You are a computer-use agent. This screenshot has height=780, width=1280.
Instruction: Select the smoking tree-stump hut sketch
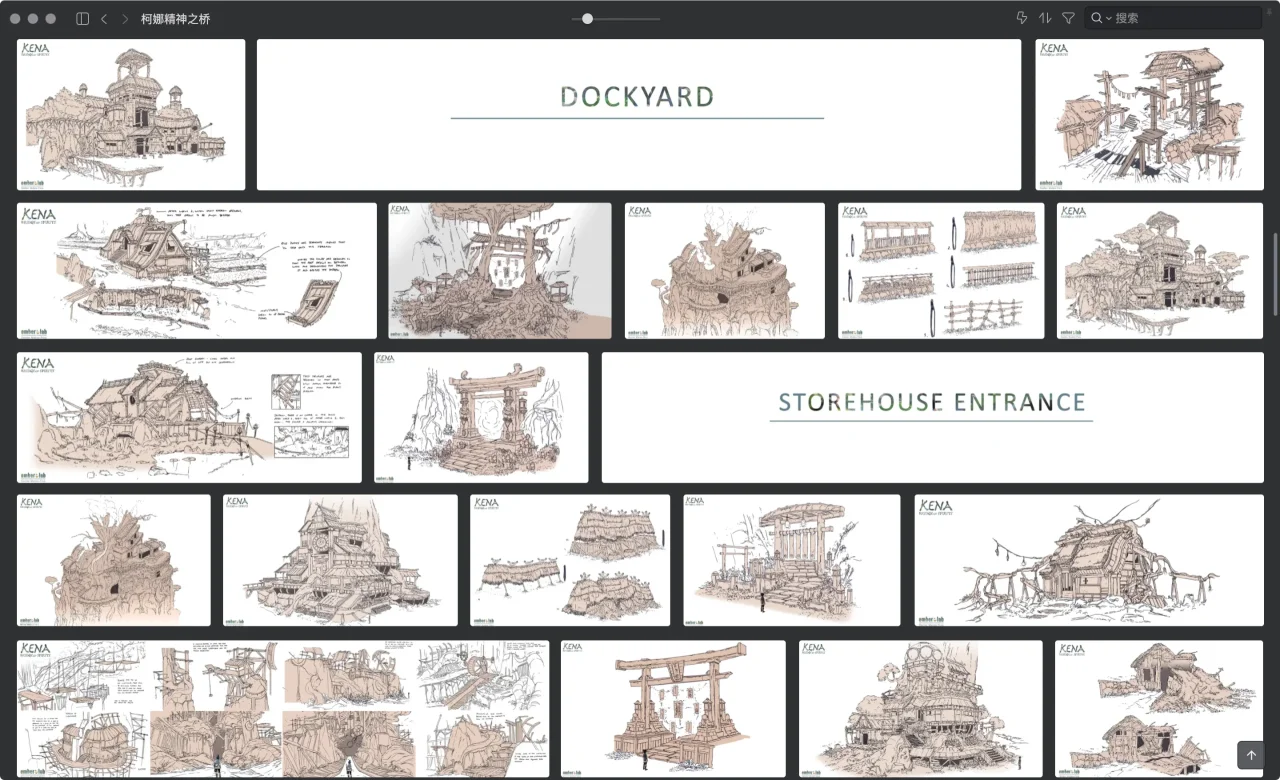click(x=725, y=271)
